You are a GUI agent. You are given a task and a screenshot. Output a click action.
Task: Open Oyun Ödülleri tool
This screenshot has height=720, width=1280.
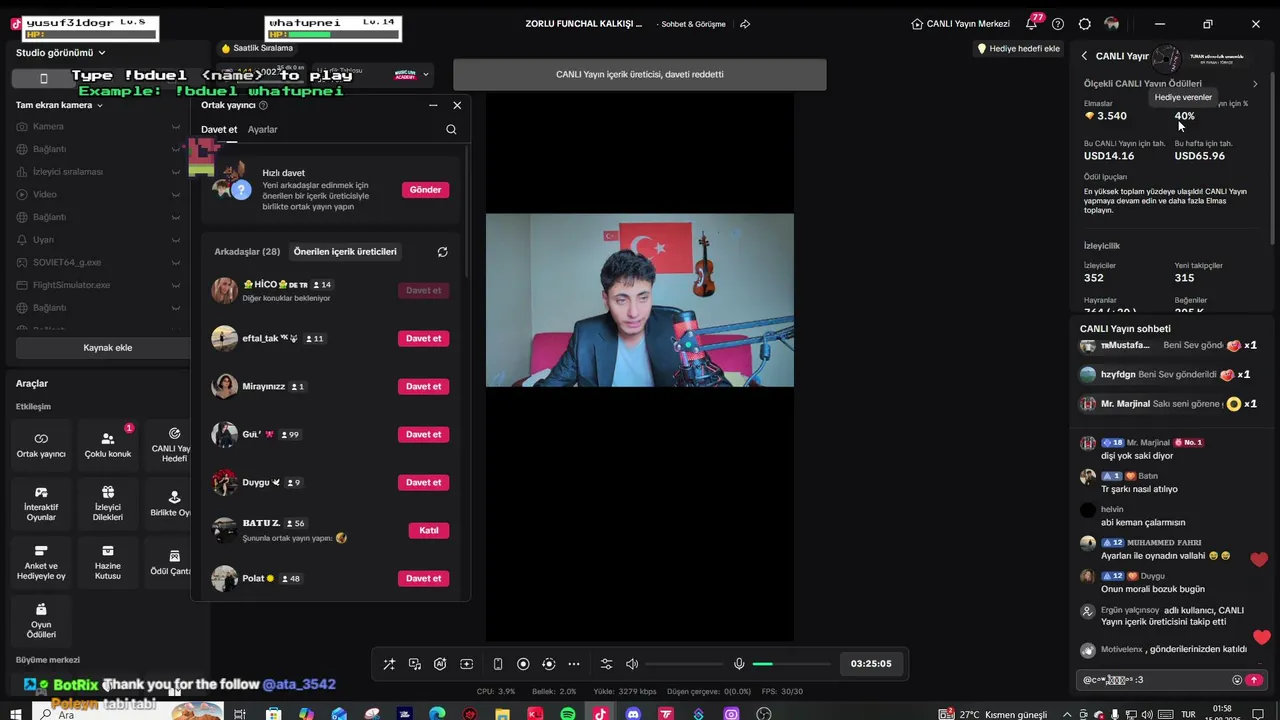pyautogui.click(x=41, y=621)
